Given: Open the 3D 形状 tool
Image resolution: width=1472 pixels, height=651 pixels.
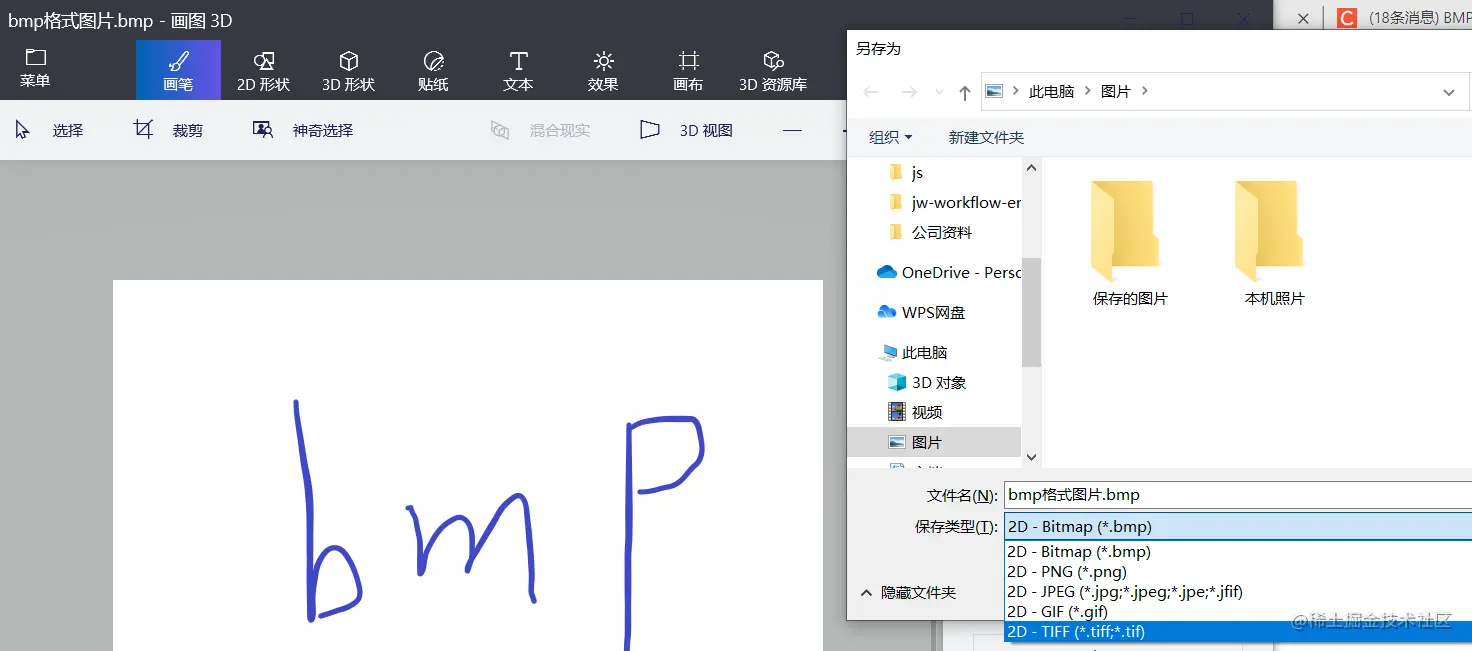Looking at the screenshot, I should (x=348, y=70).
